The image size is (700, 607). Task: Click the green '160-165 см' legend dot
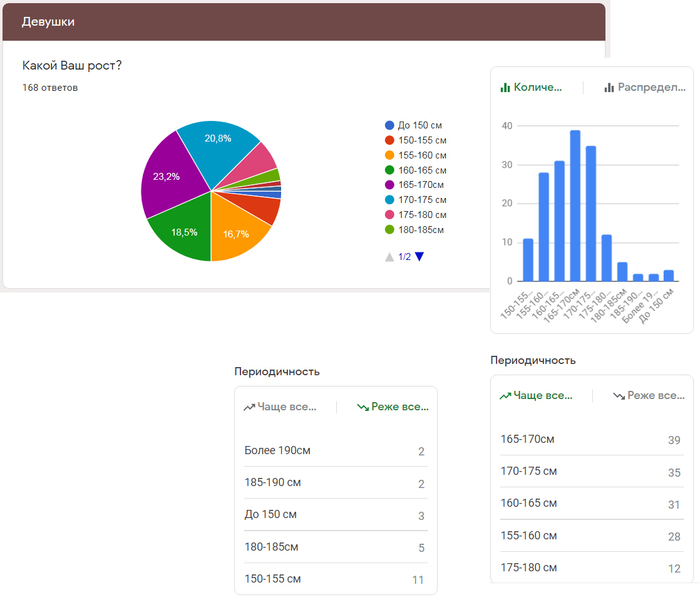coord(389,170)
